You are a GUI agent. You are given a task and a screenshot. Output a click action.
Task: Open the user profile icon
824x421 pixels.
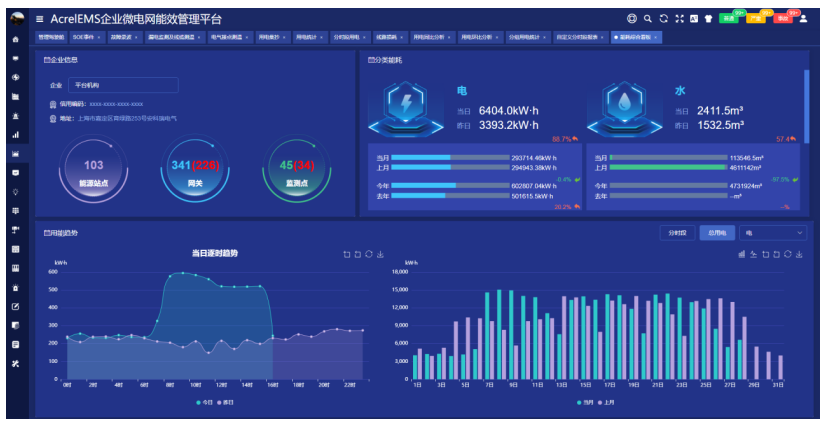pos(803,19)
